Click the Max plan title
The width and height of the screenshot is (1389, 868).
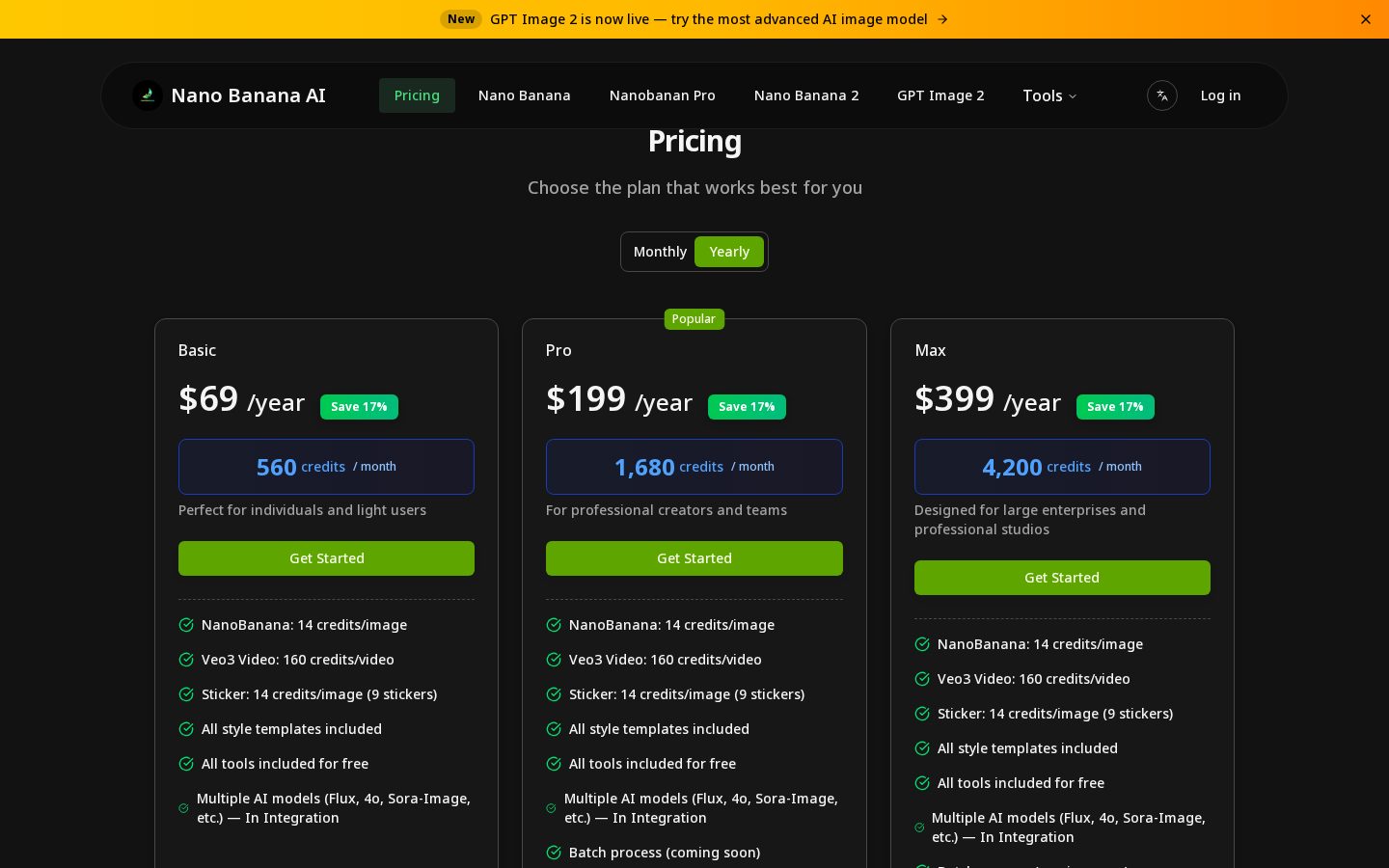tap(930, 350)
